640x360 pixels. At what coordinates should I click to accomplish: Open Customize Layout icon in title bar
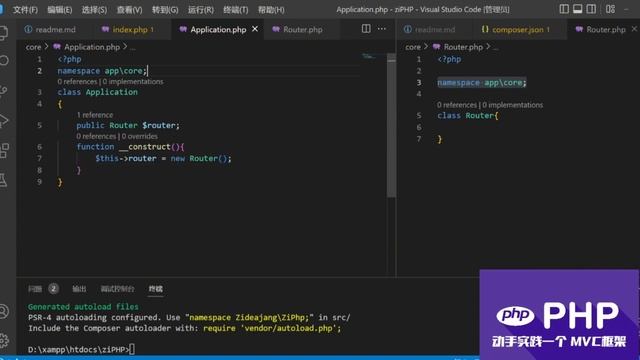pos(611,9)
